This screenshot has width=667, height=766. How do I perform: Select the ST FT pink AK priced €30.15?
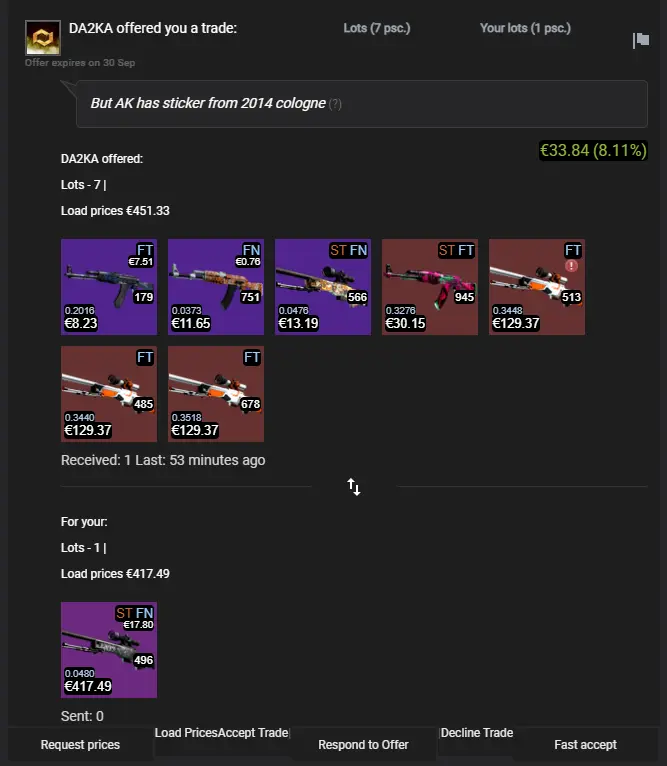(430, 287)
